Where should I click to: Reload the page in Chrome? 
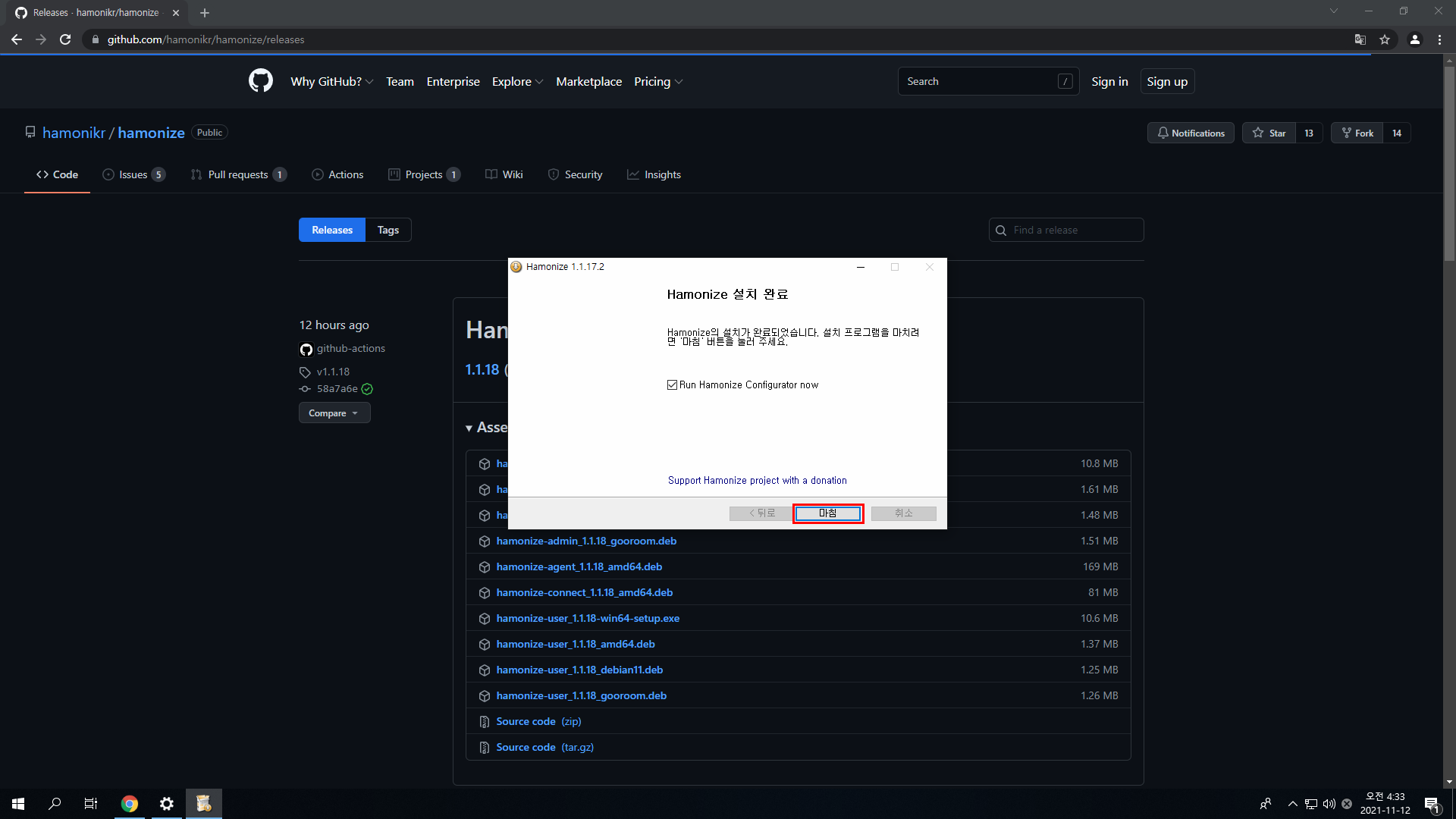point(65,39)
